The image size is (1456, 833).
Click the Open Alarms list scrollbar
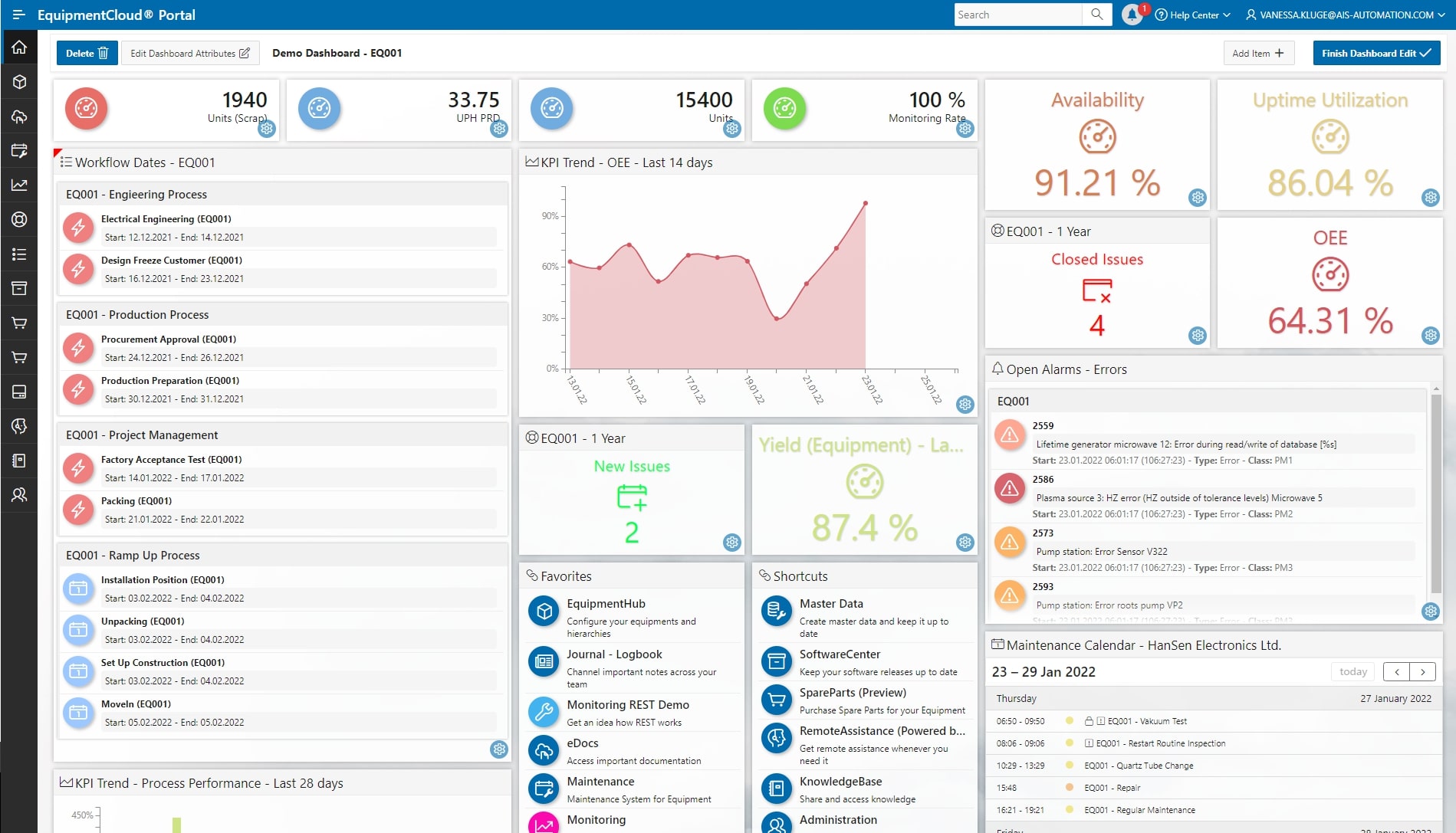(1436, 490)
